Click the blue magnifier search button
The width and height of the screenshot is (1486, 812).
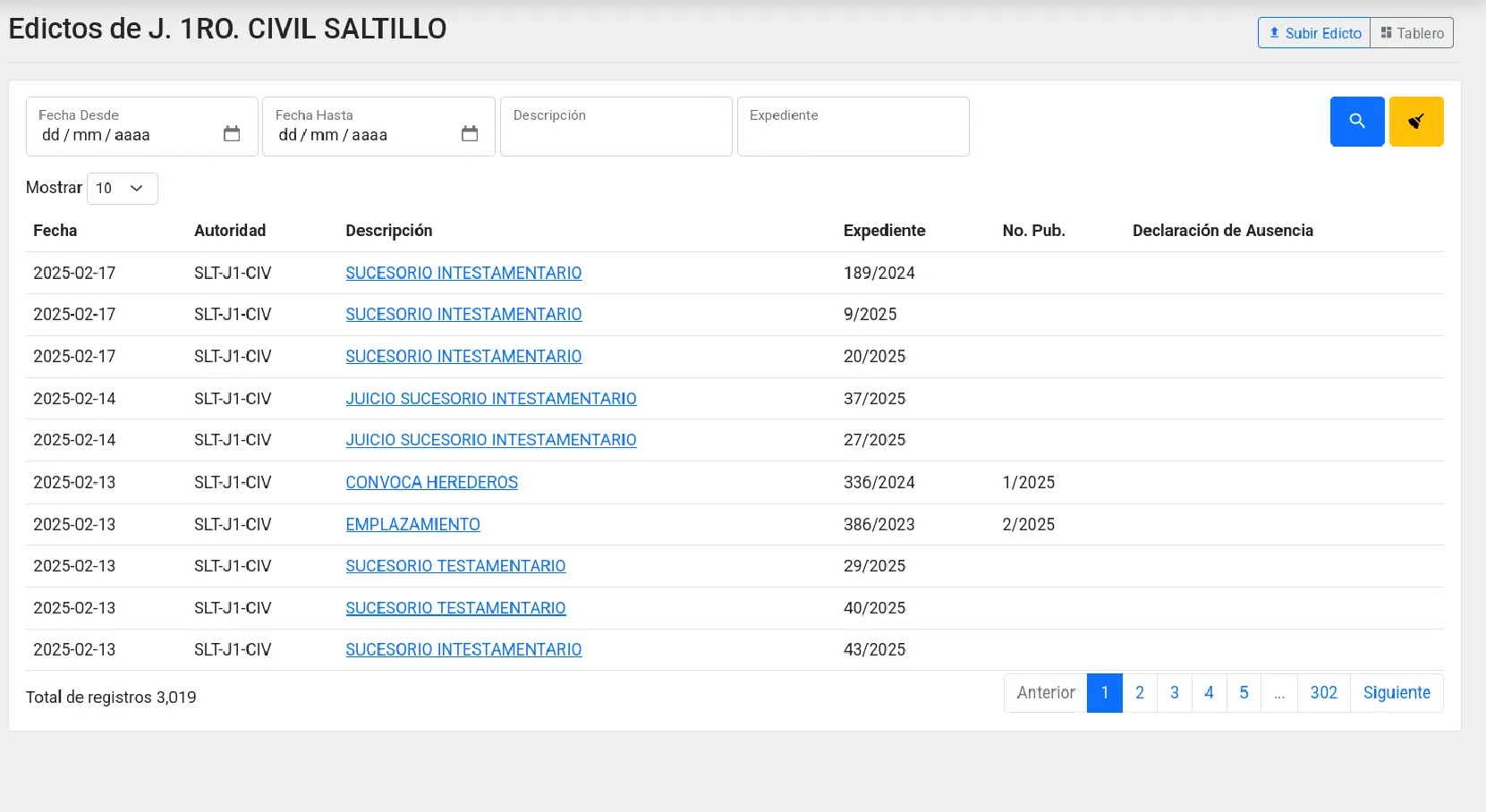coord(1356,122)
